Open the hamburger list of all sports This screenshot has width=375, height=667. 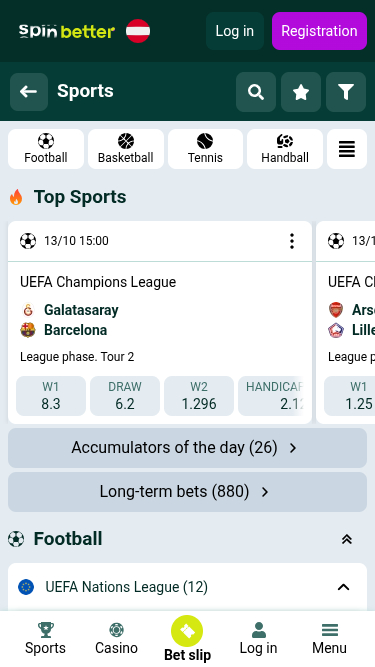(347, 149)
